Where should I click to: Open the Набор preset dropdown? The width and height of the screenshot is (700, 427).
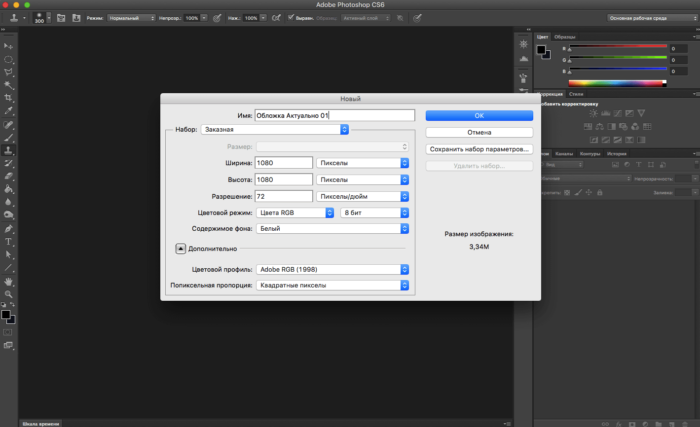tap(274, 129)
